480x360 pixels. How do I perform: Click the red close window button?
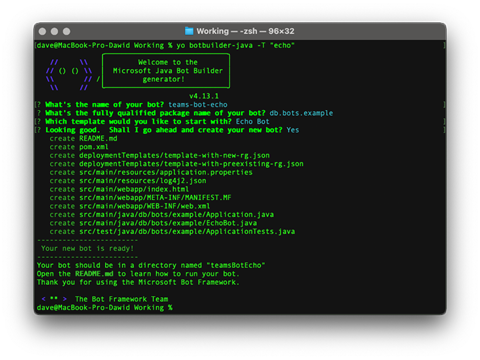tap(42, 31)
